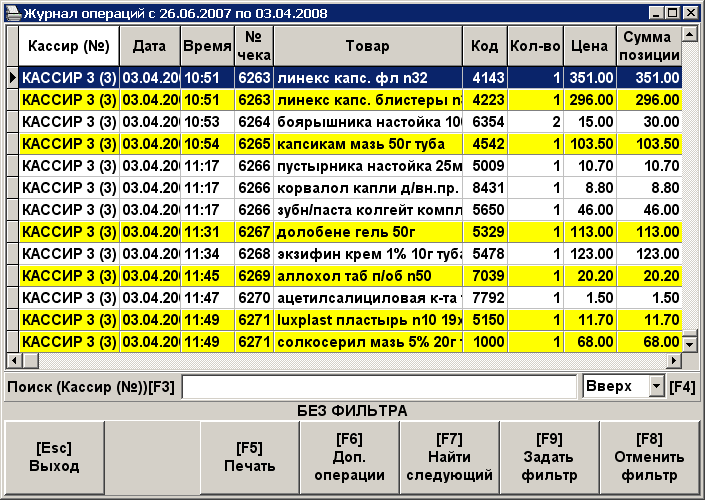The height and width of the screenshot is (500, 705).
Task: Click the vertical scrollbar down arrow
Action: (689, 343)
